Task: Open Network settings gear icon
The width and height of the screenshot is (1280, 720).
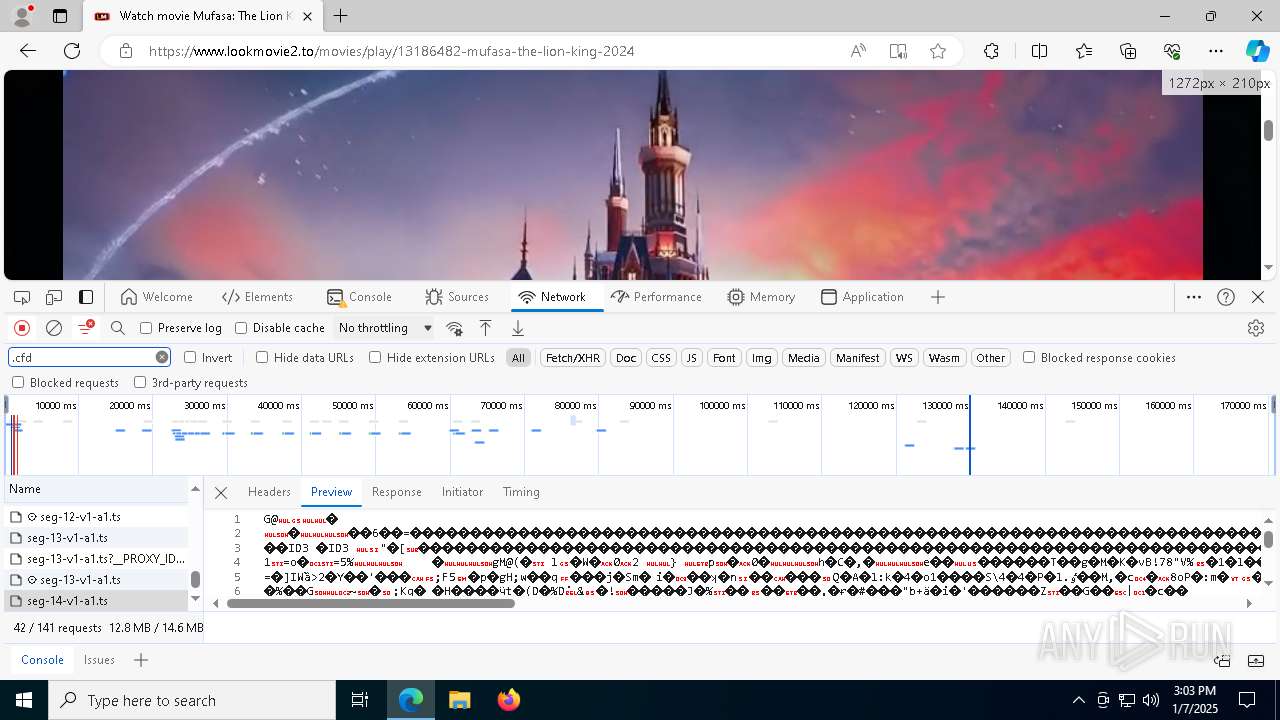Action: click(1256, 328)
